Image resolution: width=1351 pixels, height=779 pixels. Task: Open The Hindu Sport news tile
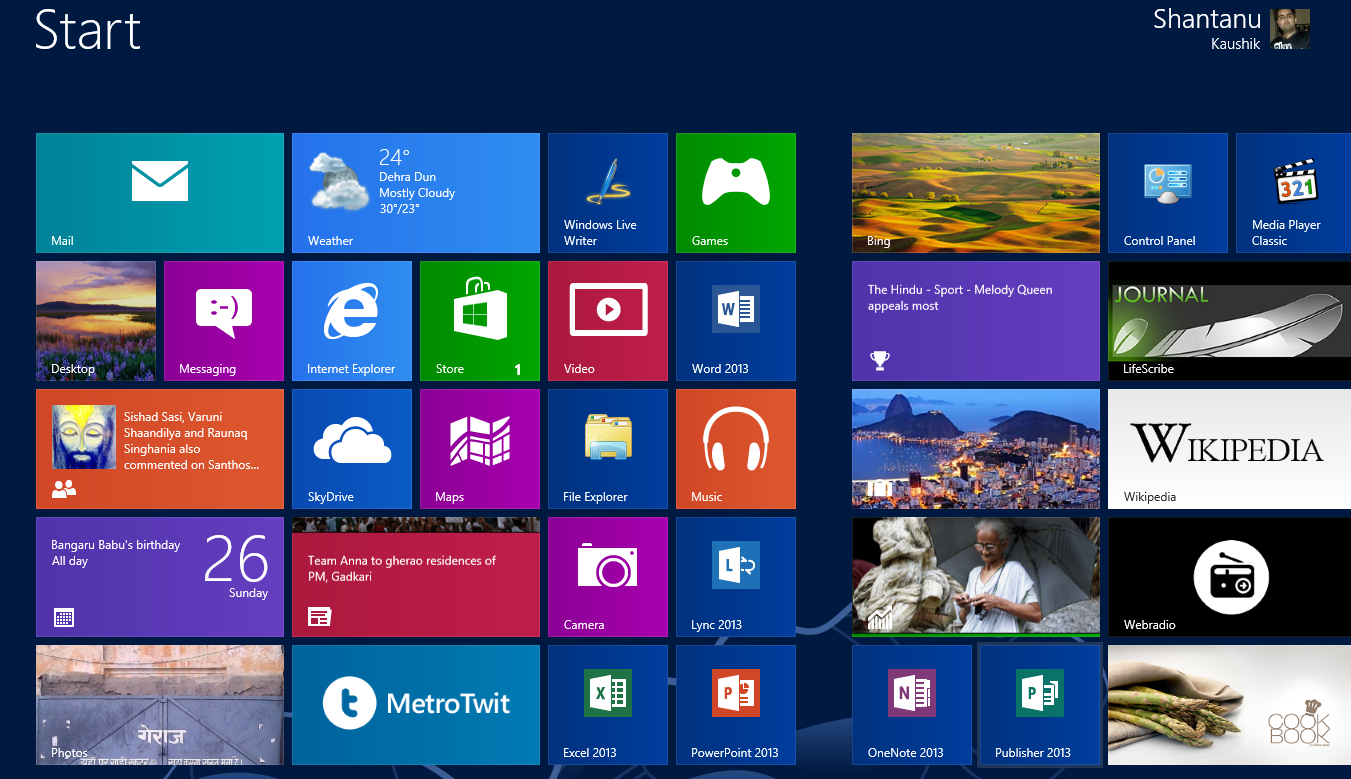(976, 321)
